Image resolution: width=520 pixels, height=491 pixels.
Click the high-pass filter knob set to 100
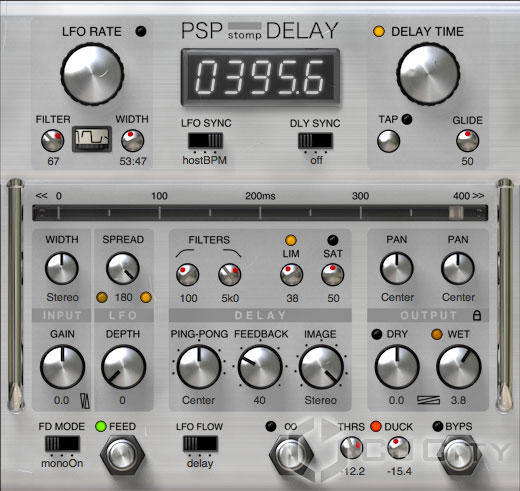[x=188, y=274]
